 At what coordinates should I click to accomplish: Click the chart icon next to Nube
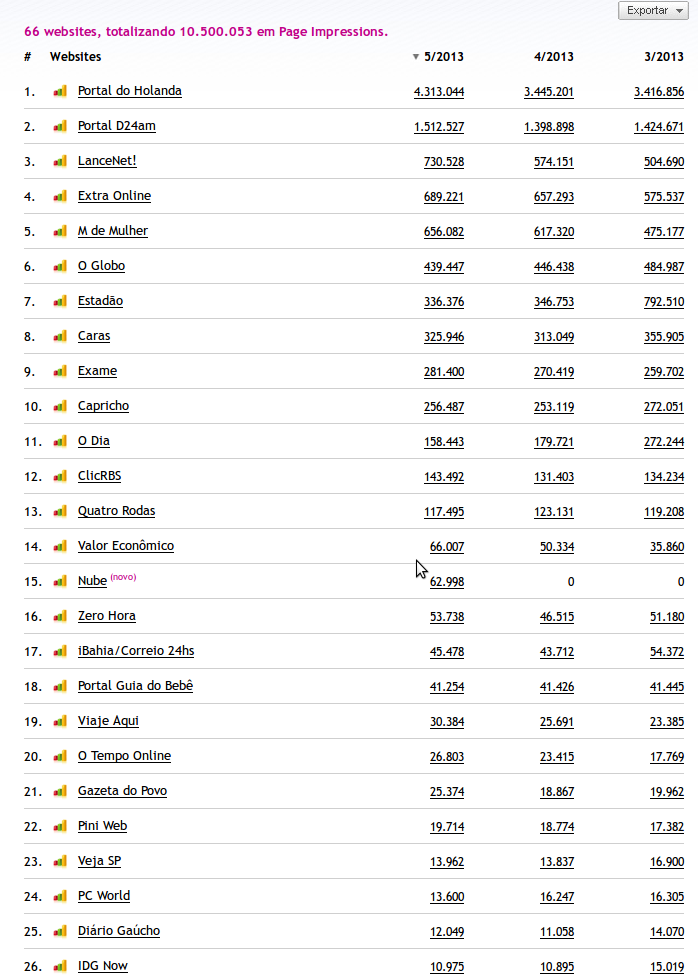click(60, 581)
